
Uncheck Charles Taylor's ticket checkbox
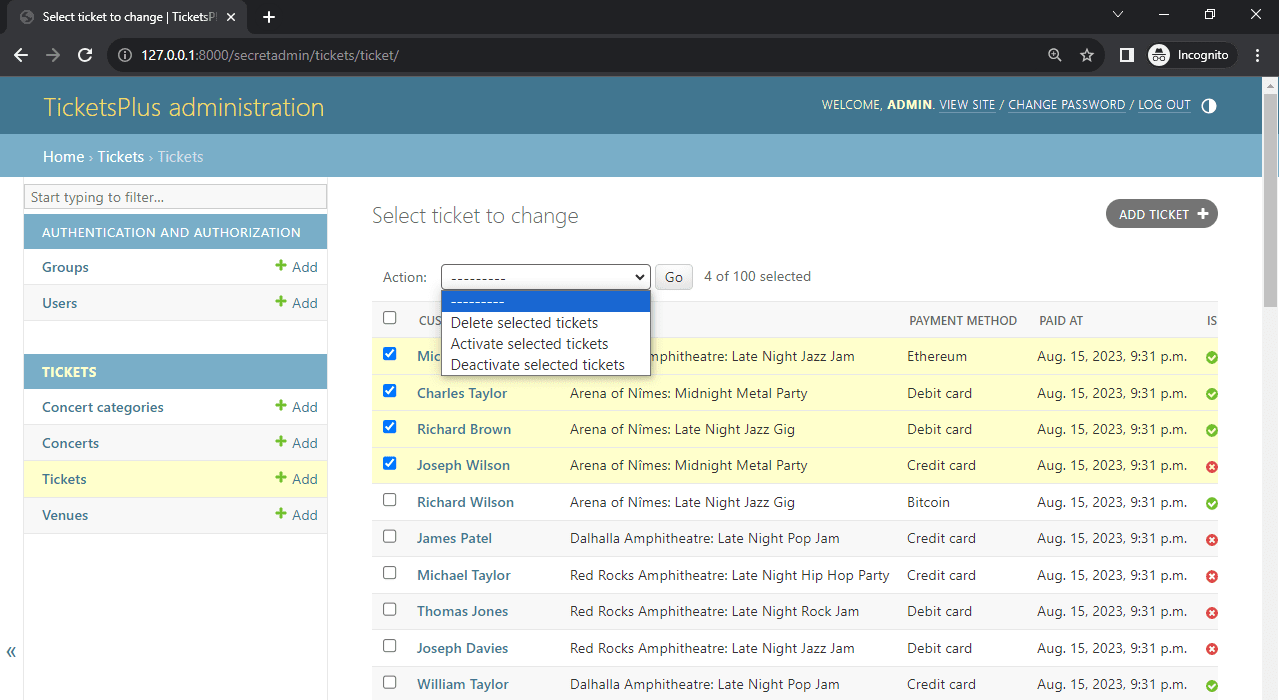(389, 390)
